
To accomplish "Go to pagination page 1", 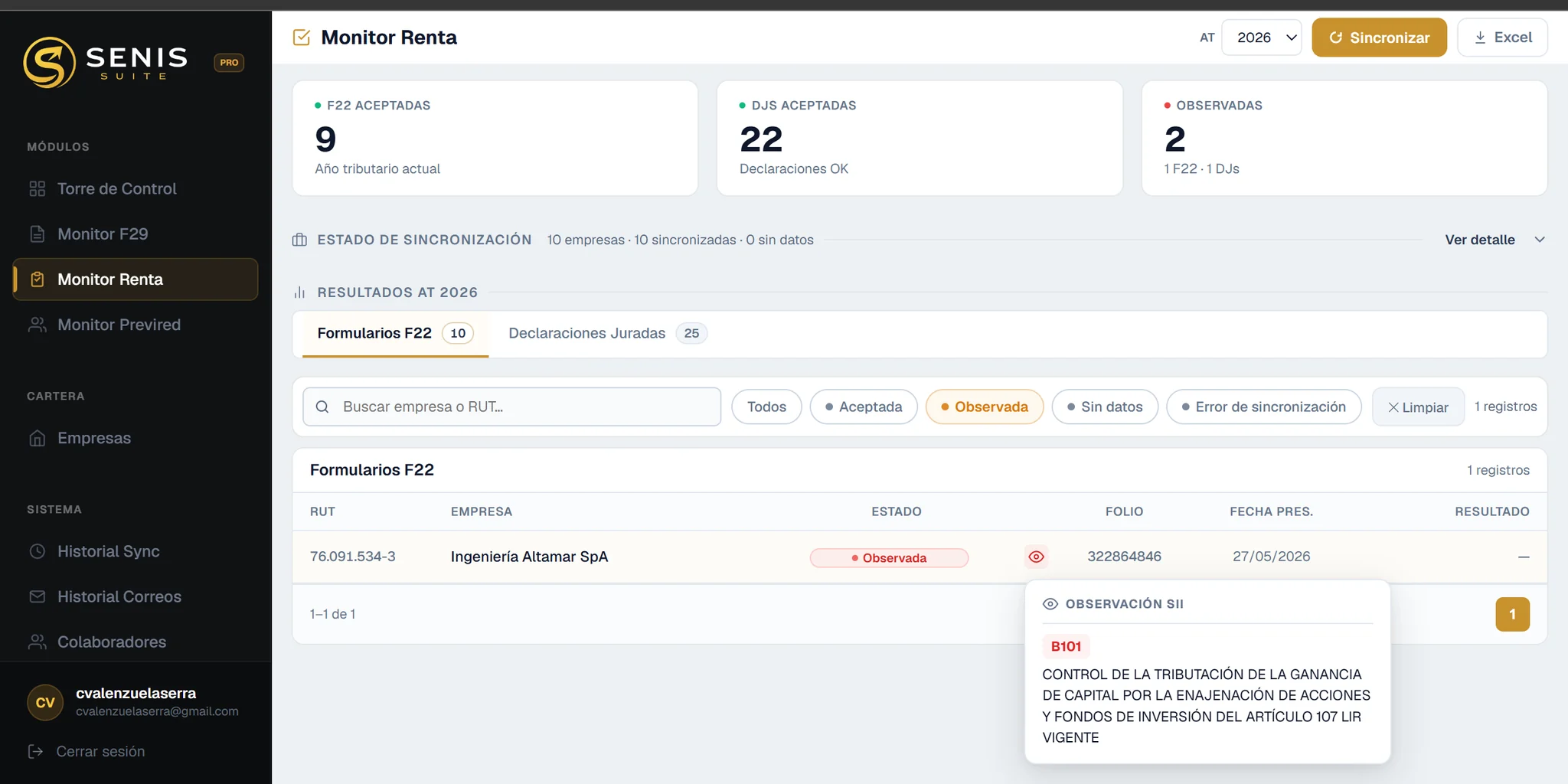I will (x=1512, y=614).
